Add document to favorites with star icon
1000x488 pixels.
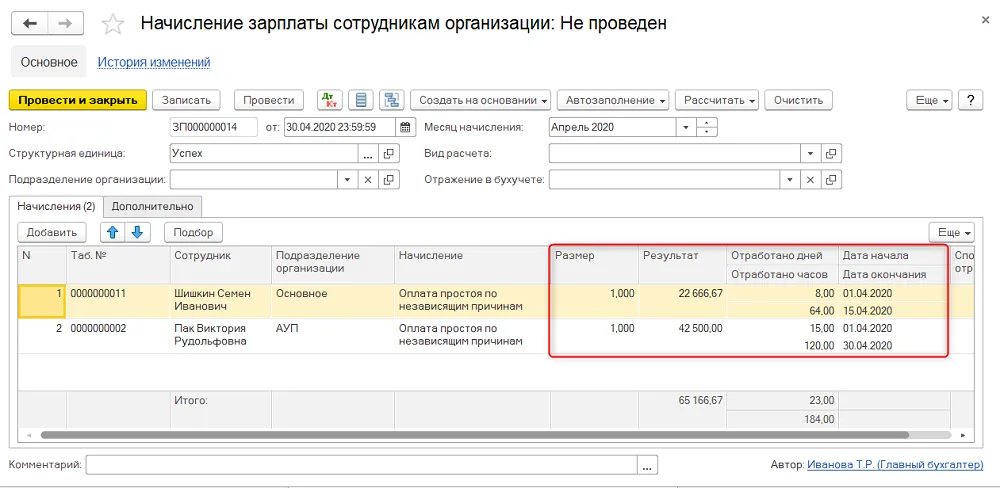point(113,24)
